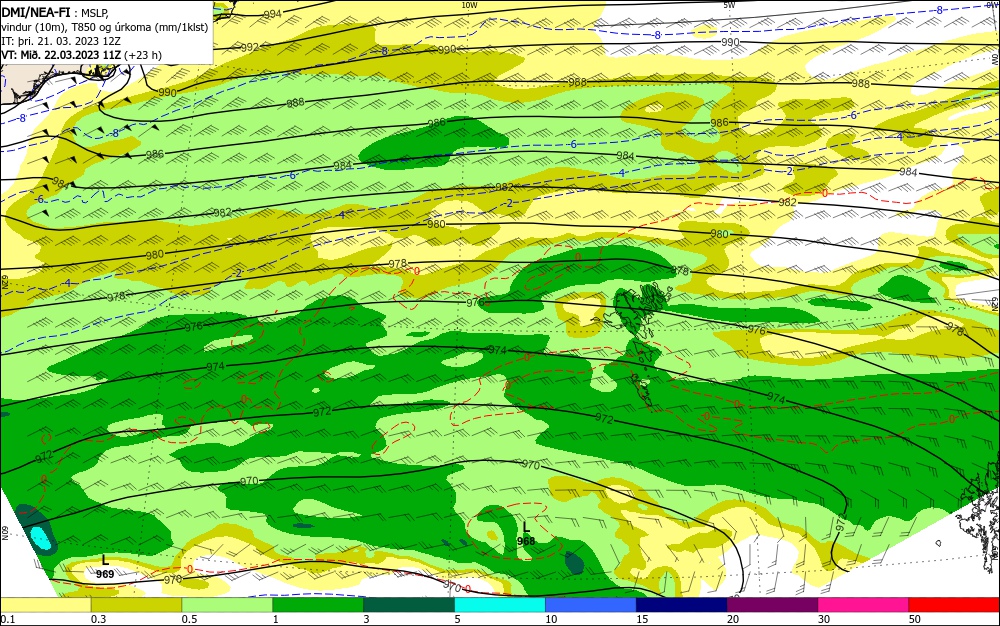Click the 5W longitude label
The image size is (1000, 626).
(x=730, y=5)
